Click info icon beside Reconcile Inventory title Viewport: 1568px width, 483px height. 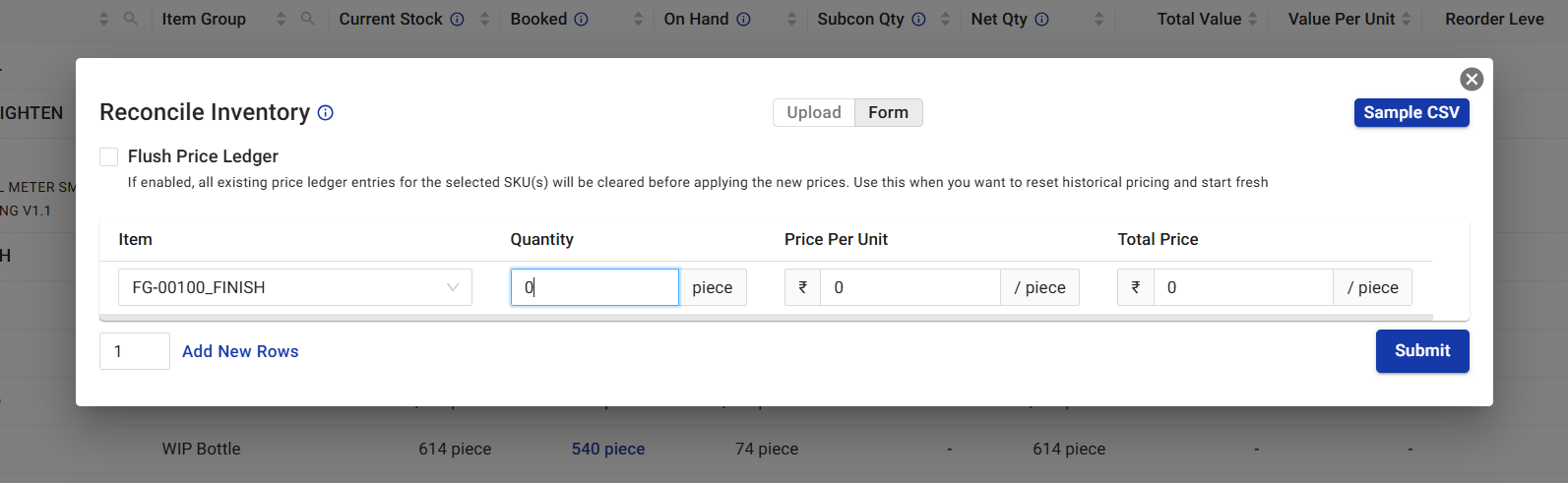[x=326, y=113]
